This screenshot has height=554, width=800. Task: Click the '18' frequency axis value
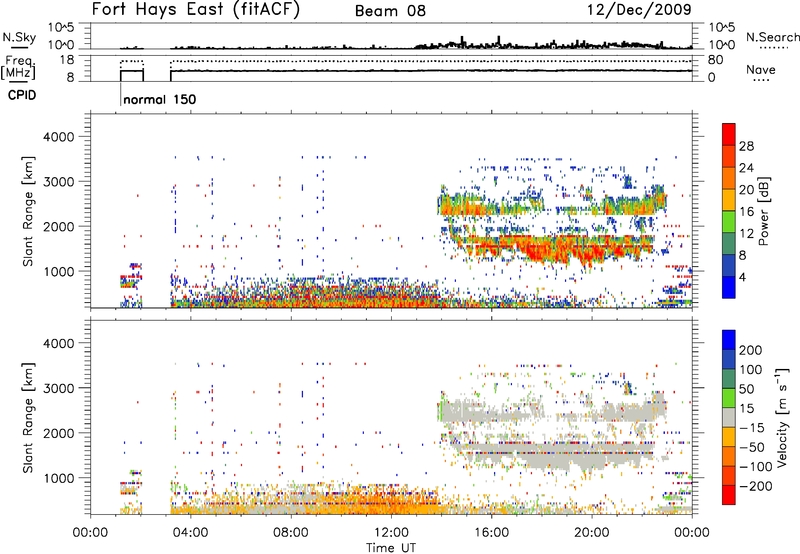click(67, 59)
